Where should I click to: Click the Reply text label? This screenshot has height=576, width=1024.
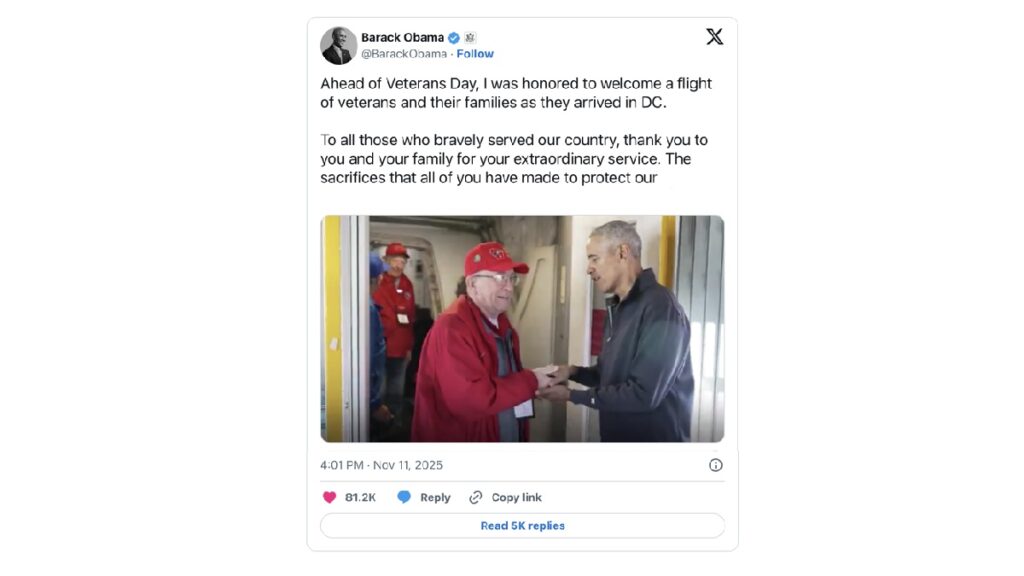[435, 498]
